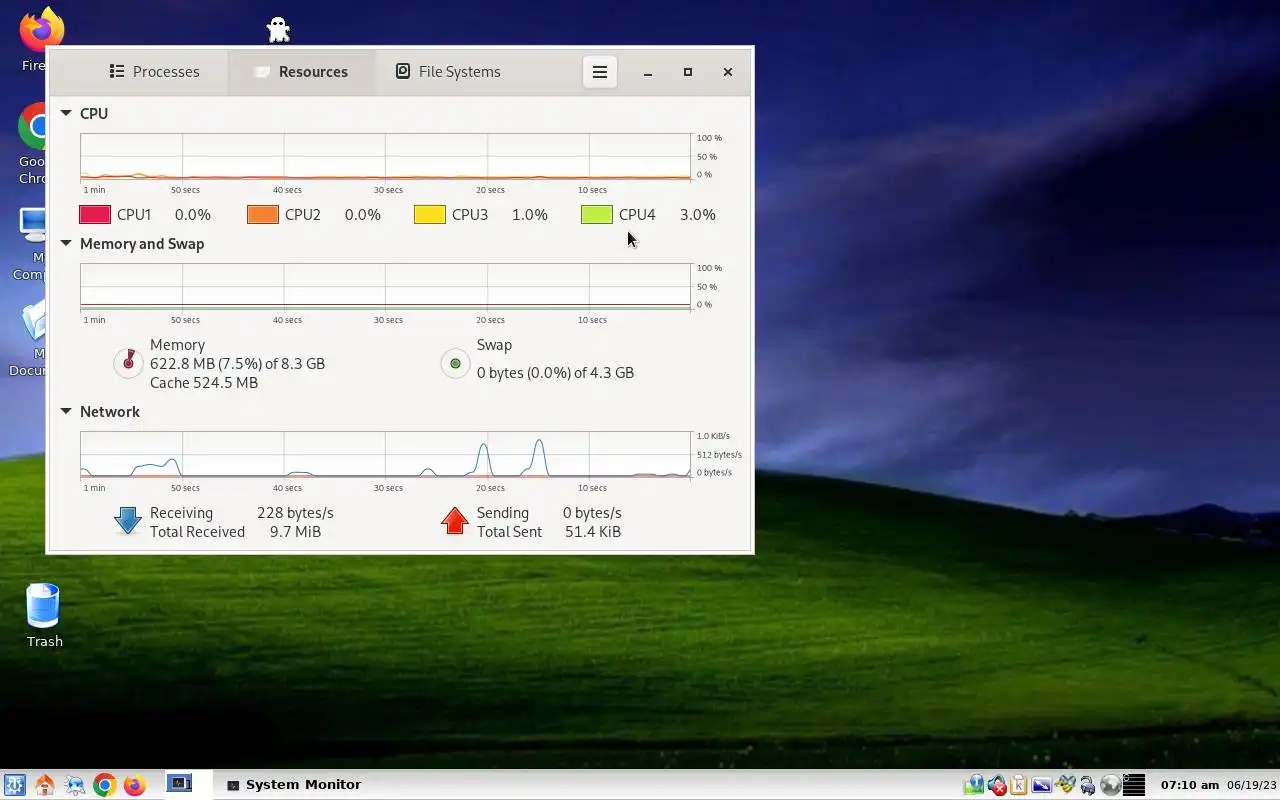The height and width of the screenshot is (800, 1280).
Task: Click the orange CPU2 color swatch
Action: pyautogui.click(x=263, y=214)
